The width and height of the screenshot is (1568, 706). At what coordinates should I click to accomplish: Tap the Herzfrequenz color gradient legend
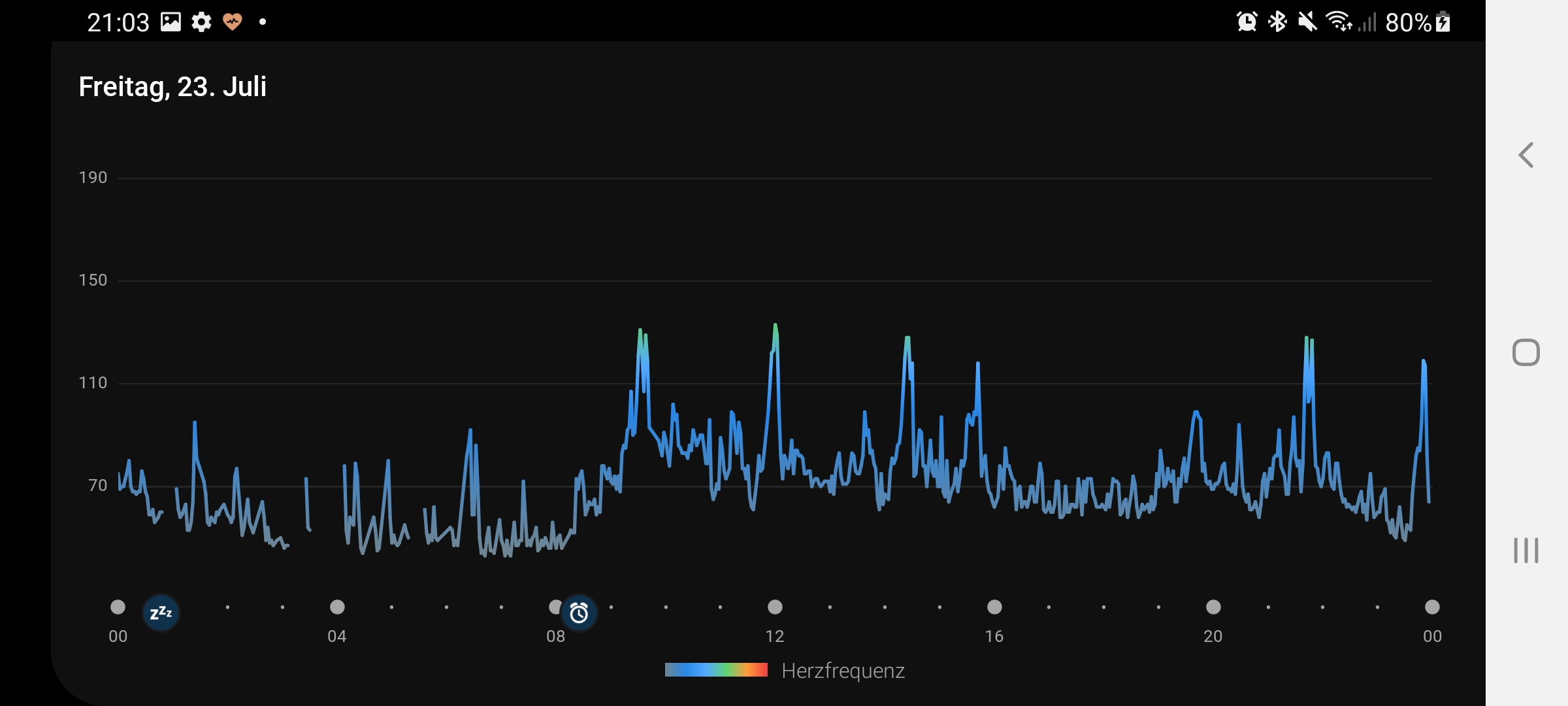[716, 670]
